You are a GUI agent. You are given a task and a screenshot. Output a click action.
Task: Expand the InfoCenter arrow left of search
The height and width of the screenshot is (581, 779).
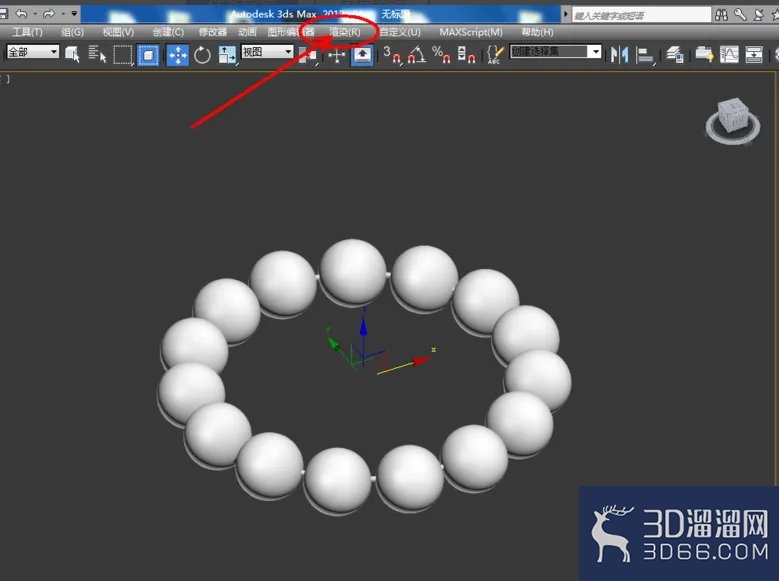[x=565, y=14]
